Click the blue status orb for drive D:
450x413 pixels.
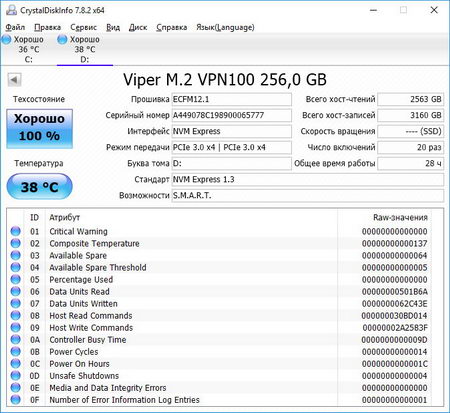[62, 39]
